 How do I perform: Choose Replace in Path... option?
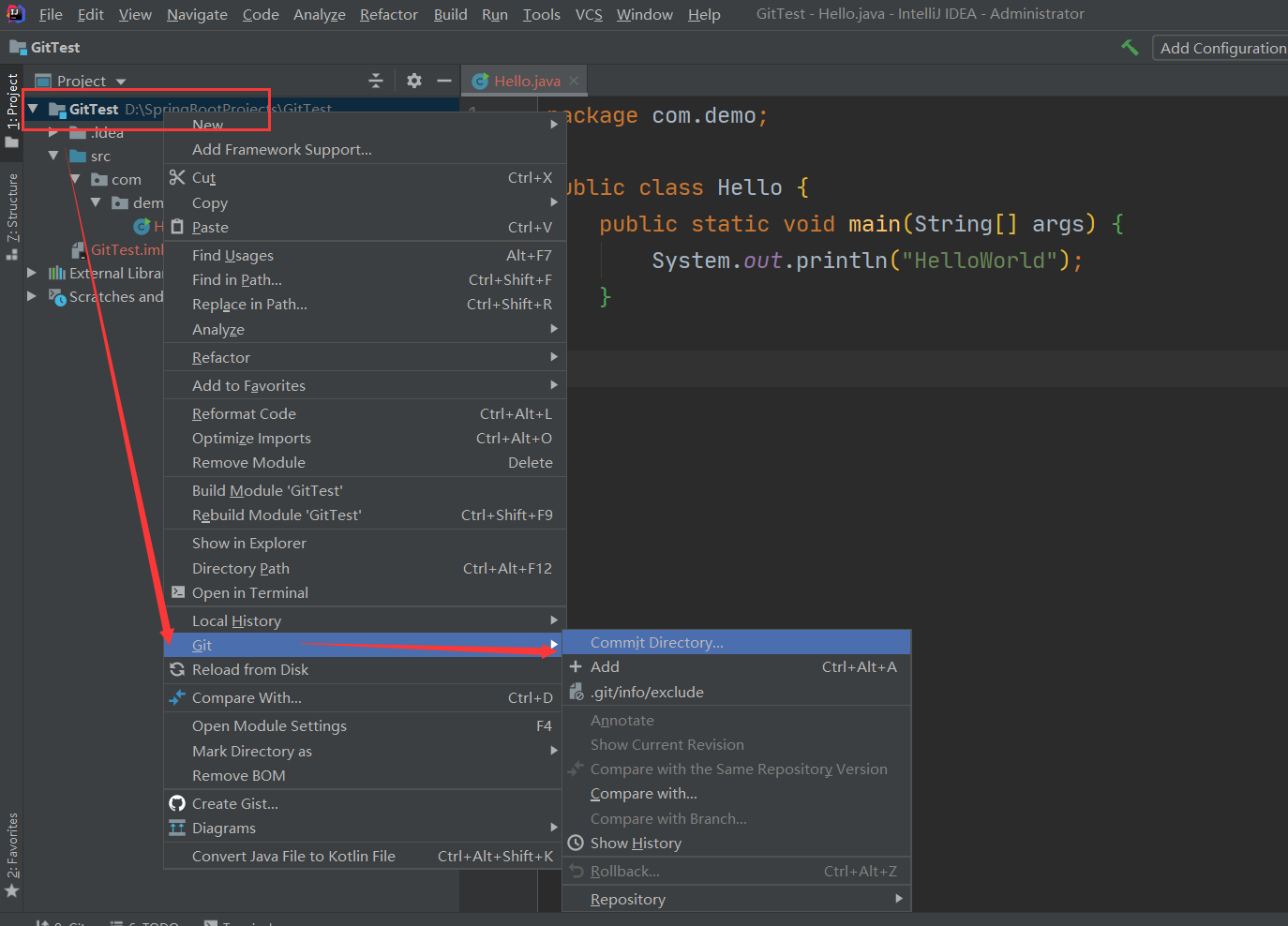366,304
